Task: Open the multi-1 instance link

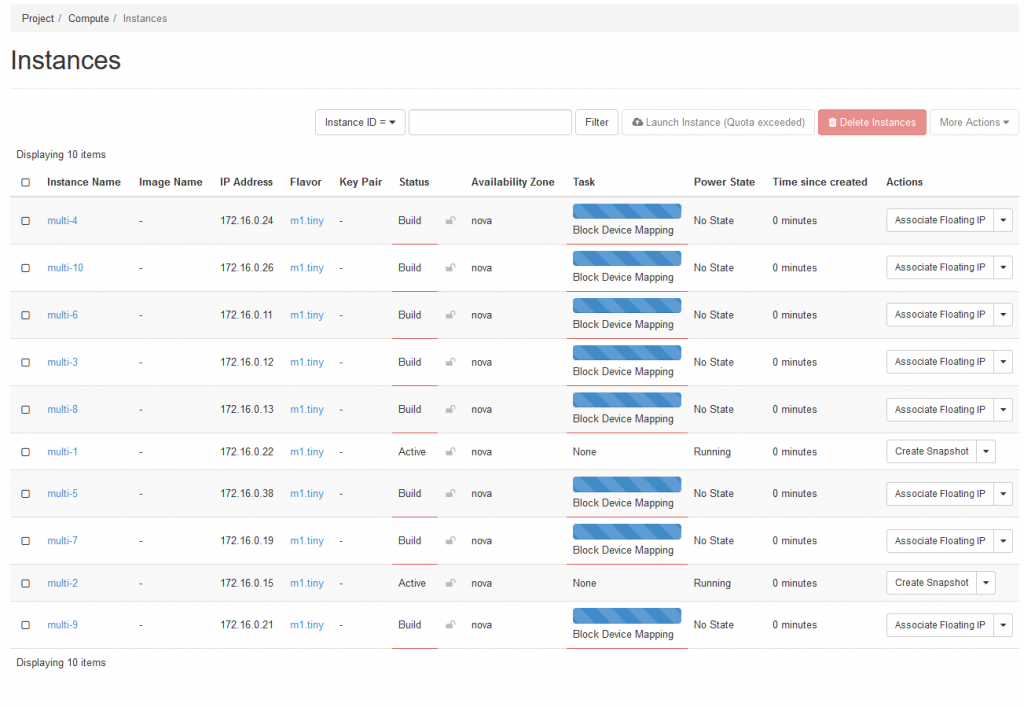Action: click(x=62, y=452)
